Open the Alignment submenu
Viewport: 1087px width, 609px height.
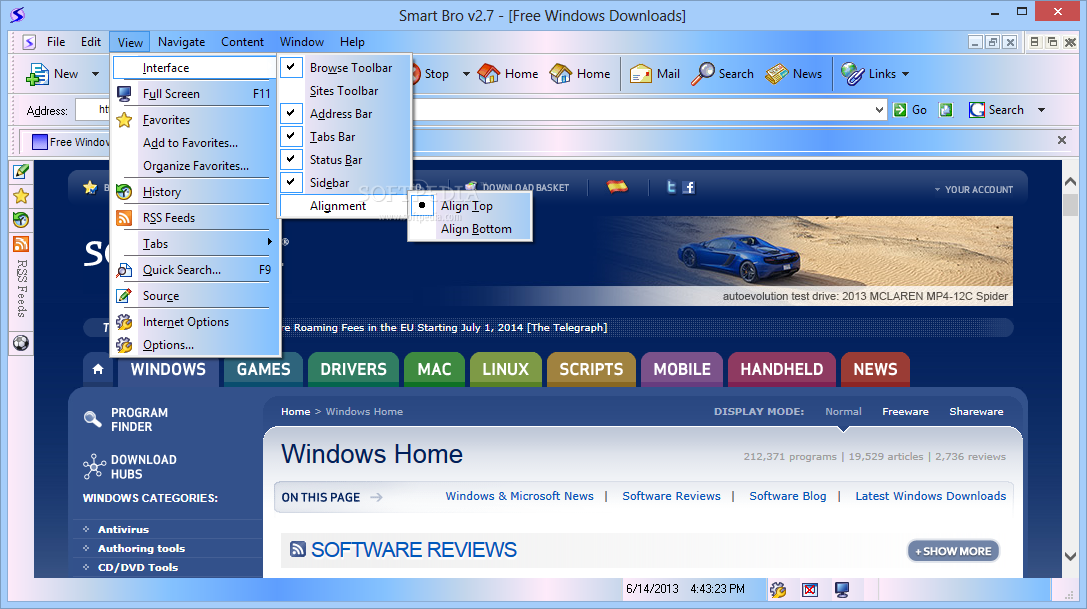(x=346, y=205)
